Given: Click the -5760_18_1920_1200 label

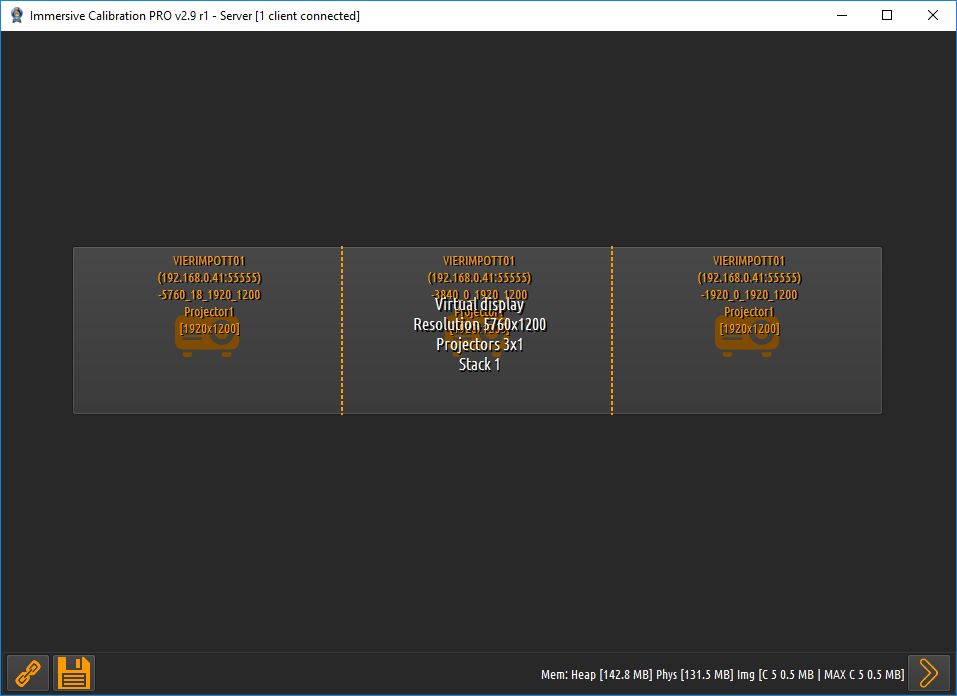Looking at the screenshot, I should point(209,295).
